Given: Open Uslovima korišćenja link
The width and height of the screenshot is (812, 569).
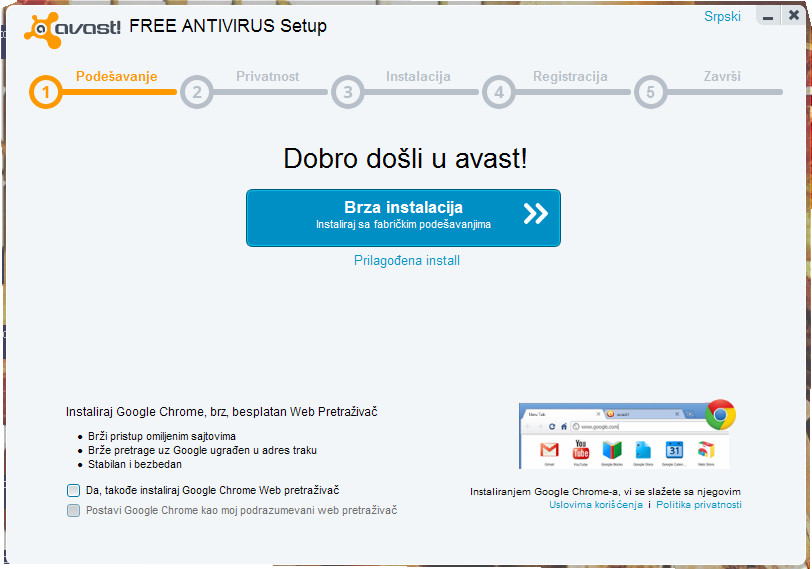Looking at the screenshot, I should pyautogui.click(x=596, y=505).
